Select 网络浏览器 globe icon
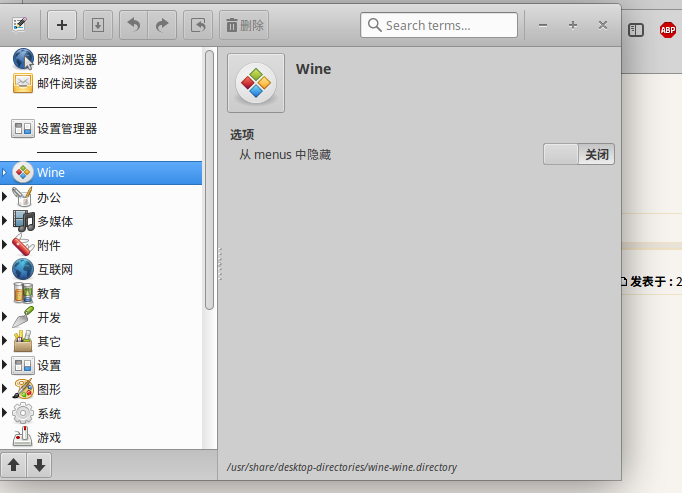682x493 pixels. [x=23, y=59]
